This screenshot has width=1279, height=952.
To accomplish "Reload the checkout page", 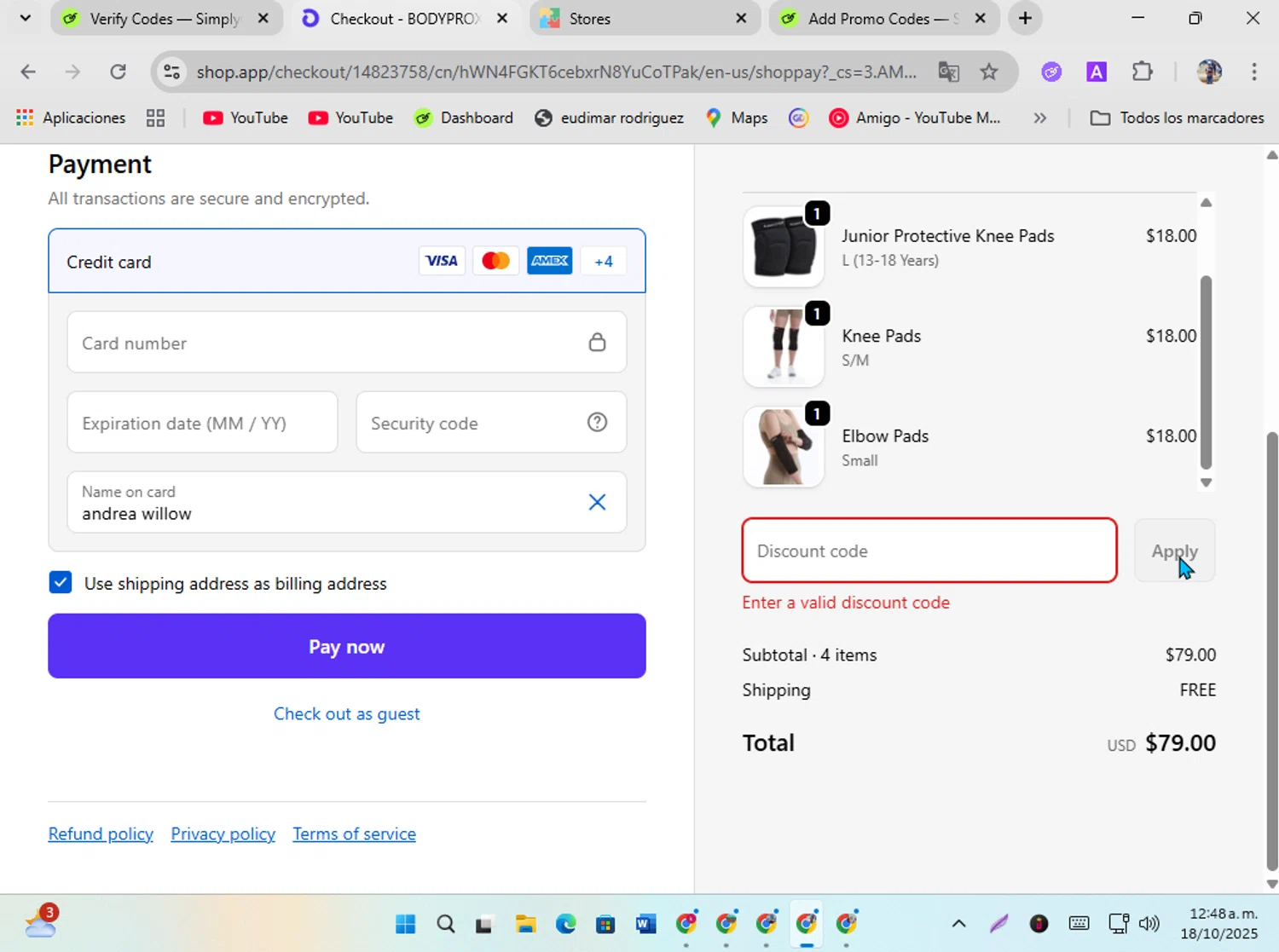I will pyautogui.click(x=118, y=72).
